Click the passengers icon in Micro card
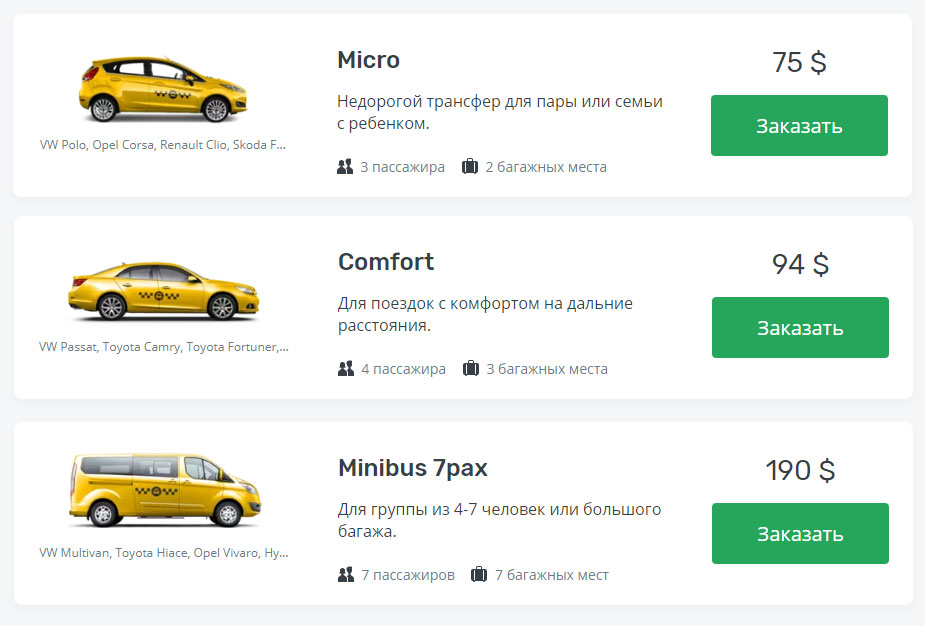 pos(345,167)
